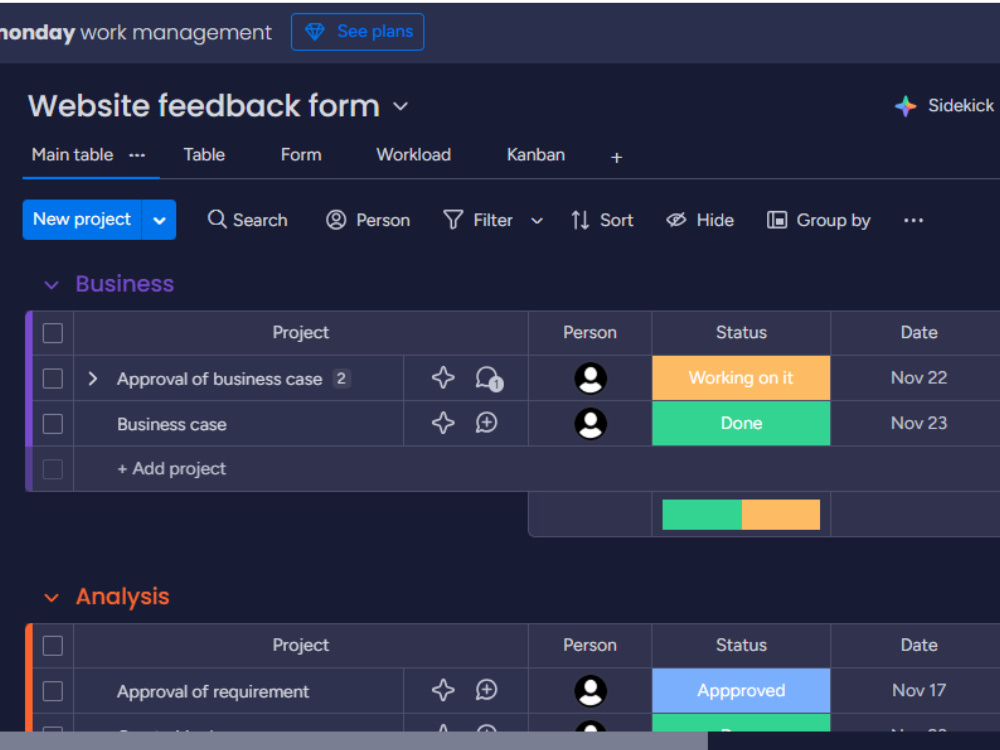Image resolution: width=1000 pixels, height=750 pixels.
Task: Switch to the Kanban tab
Action: 536,155
